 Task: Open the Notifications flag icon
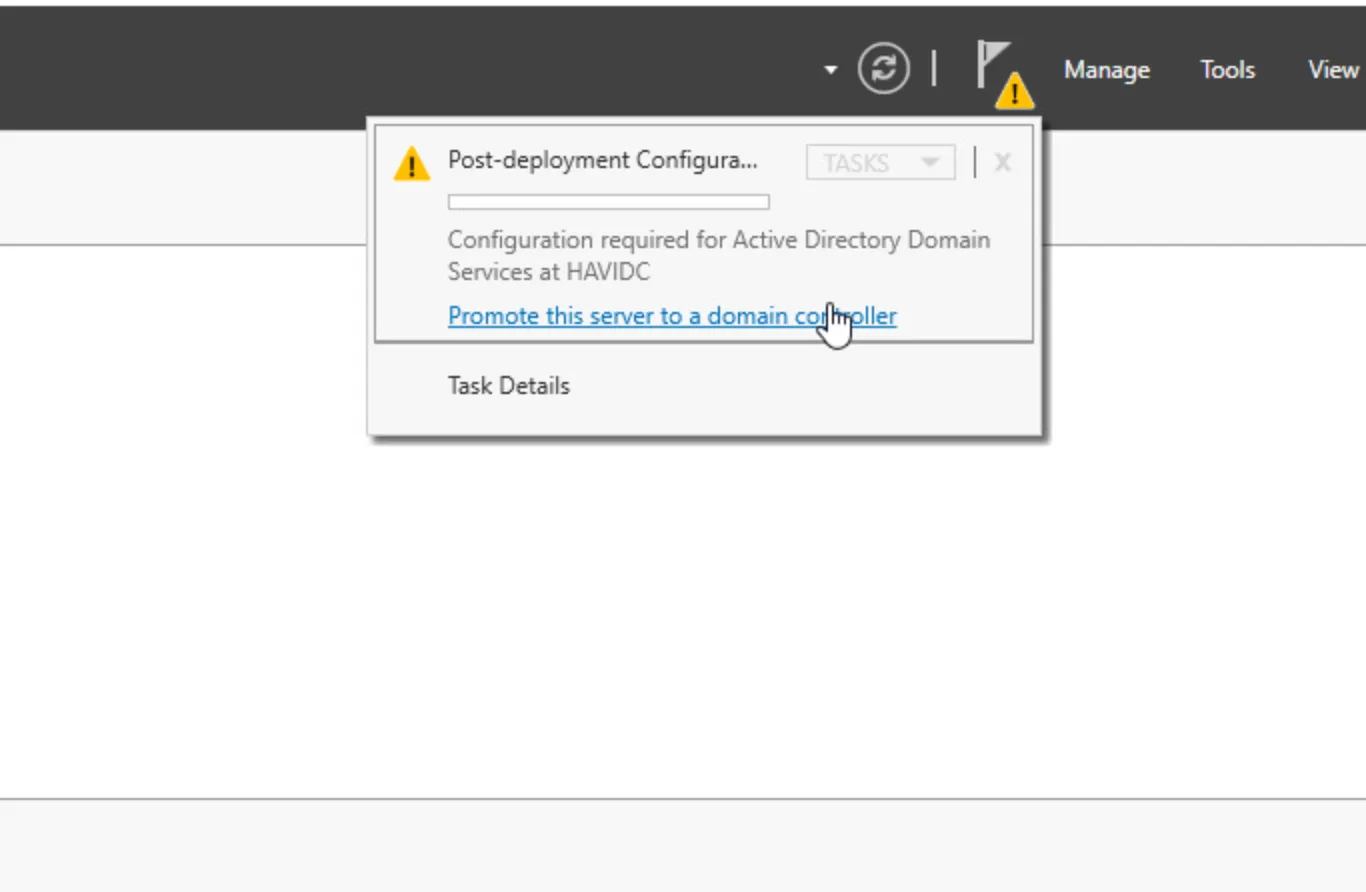click(993, 65)
